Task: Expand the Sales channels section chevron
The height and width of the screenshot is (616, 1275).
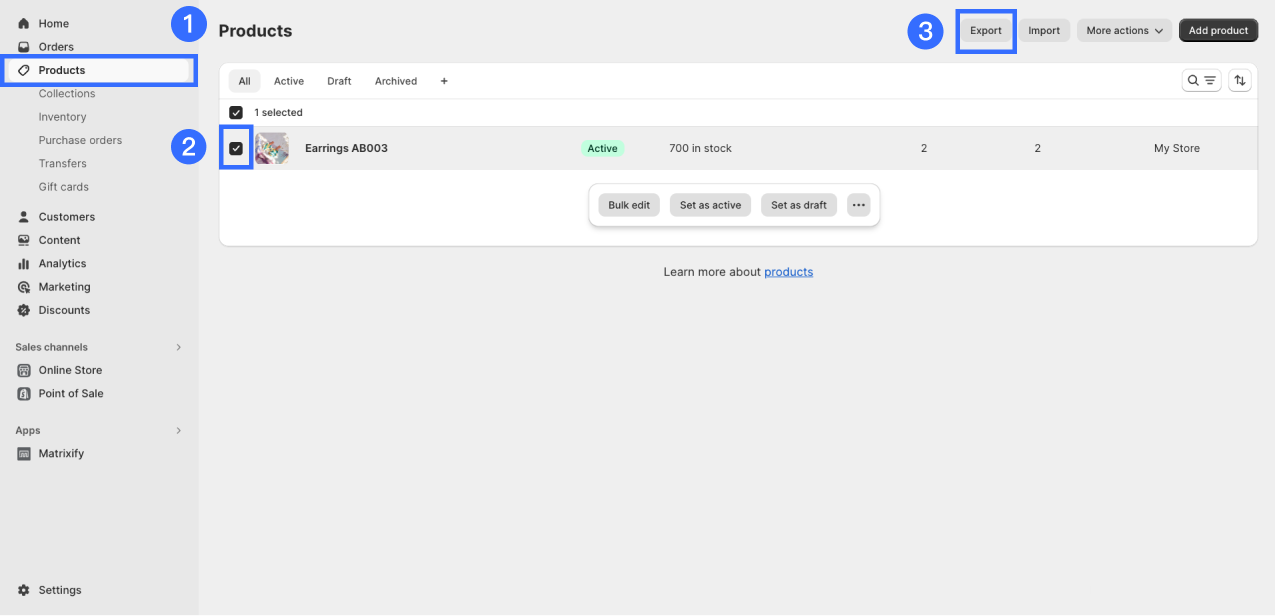Action: pos(179,347)
